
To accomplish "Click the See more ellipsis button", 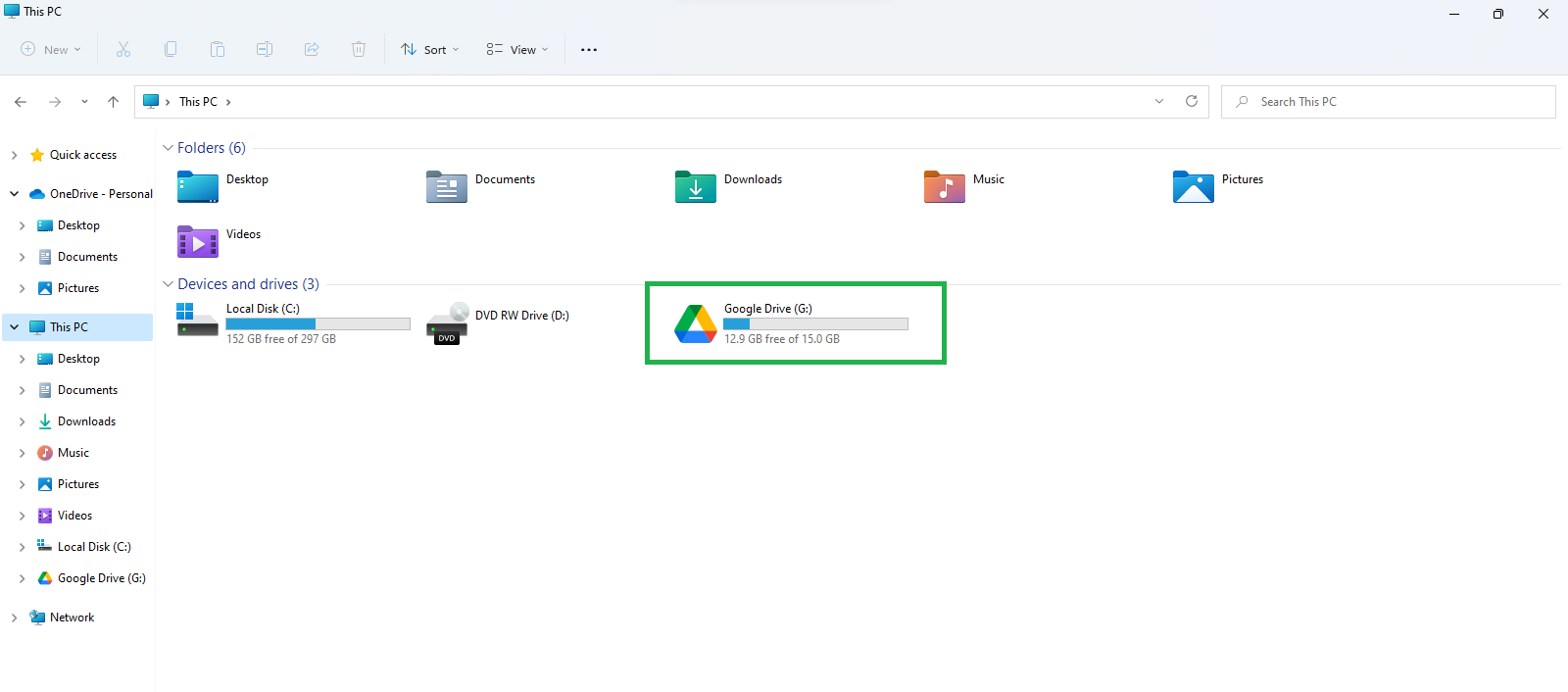I will coord(589,49).
